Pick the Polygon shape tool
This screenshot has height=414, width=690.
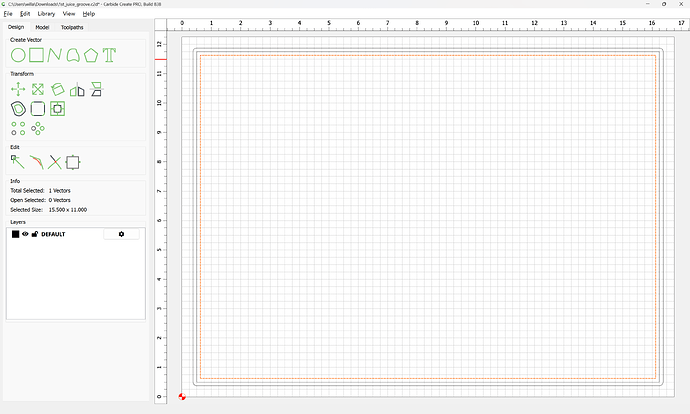click(91, 55)
